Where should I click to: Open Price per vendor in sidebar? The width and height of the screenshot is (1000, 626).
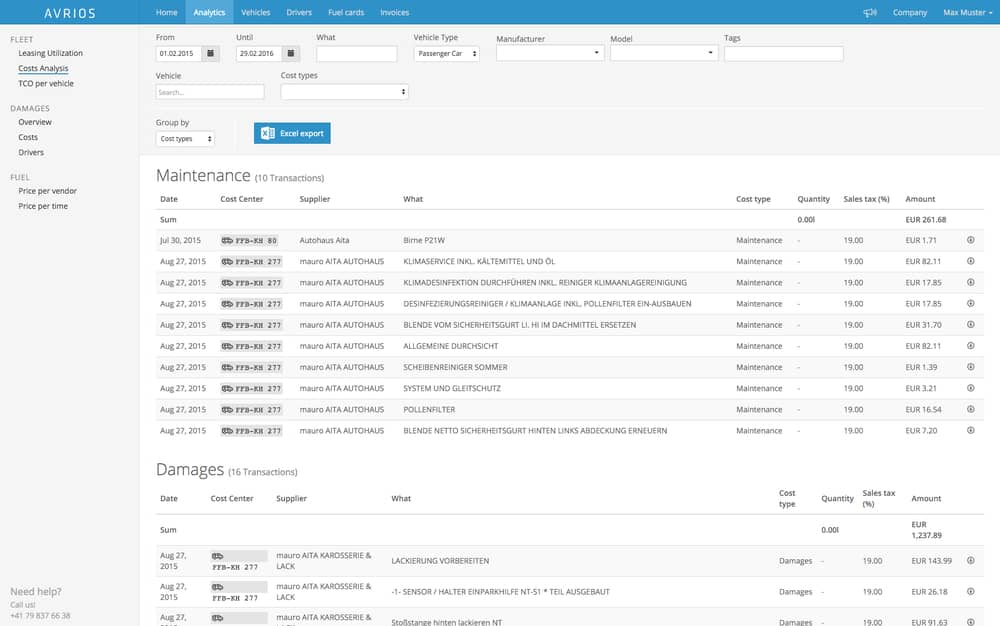48,191
